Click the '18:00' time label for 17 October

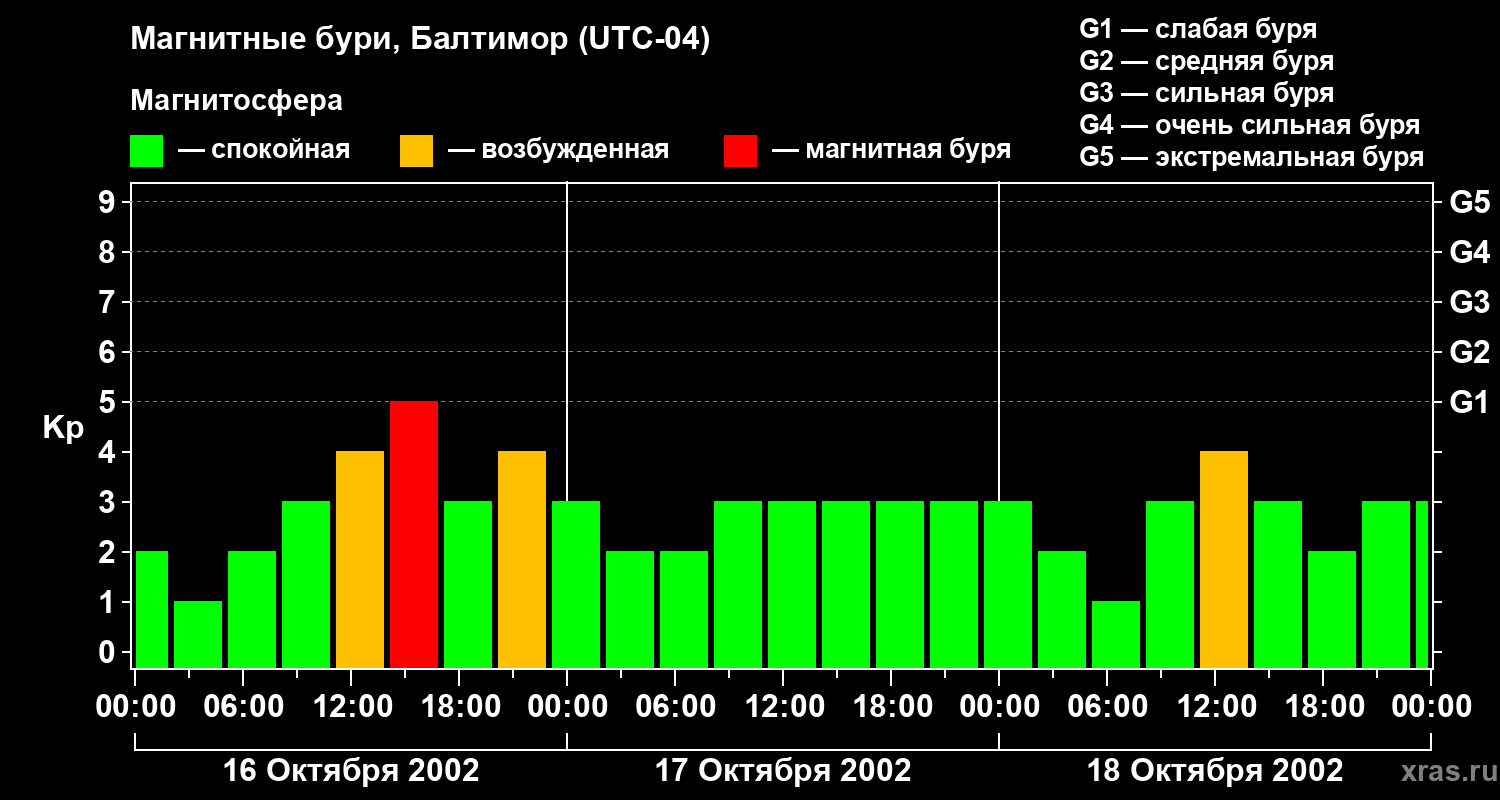(891, 707)
